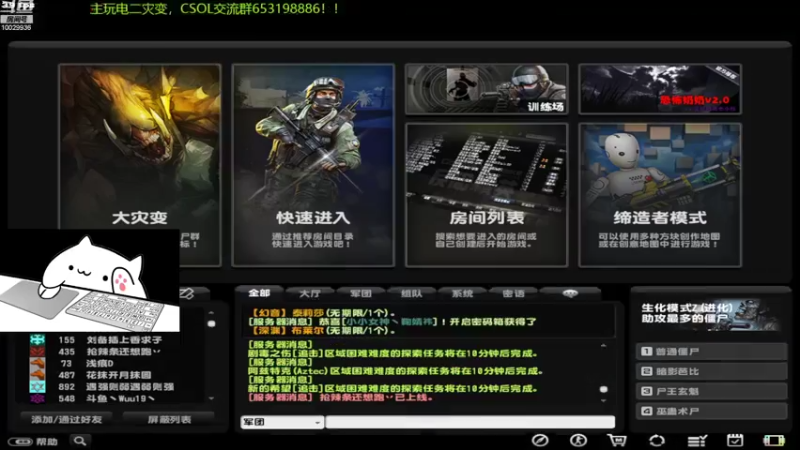Open the diamond icon chat tab
800x450 pixels.
click(x=569, y=293)
